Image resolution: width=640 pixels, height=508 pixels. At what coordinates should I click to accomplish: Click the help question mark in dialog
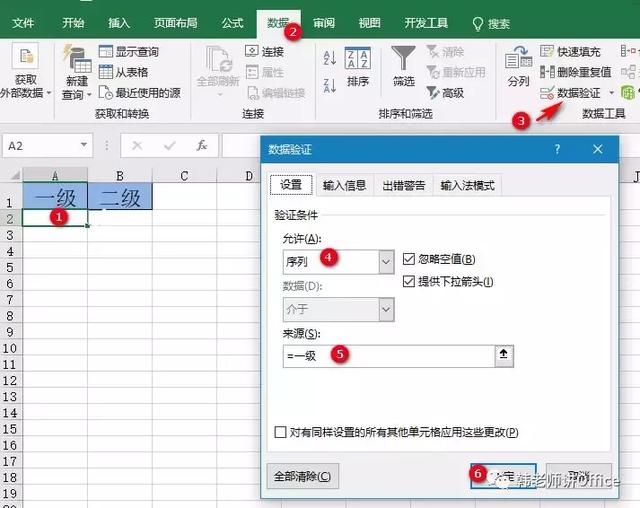tap(558, 149)
